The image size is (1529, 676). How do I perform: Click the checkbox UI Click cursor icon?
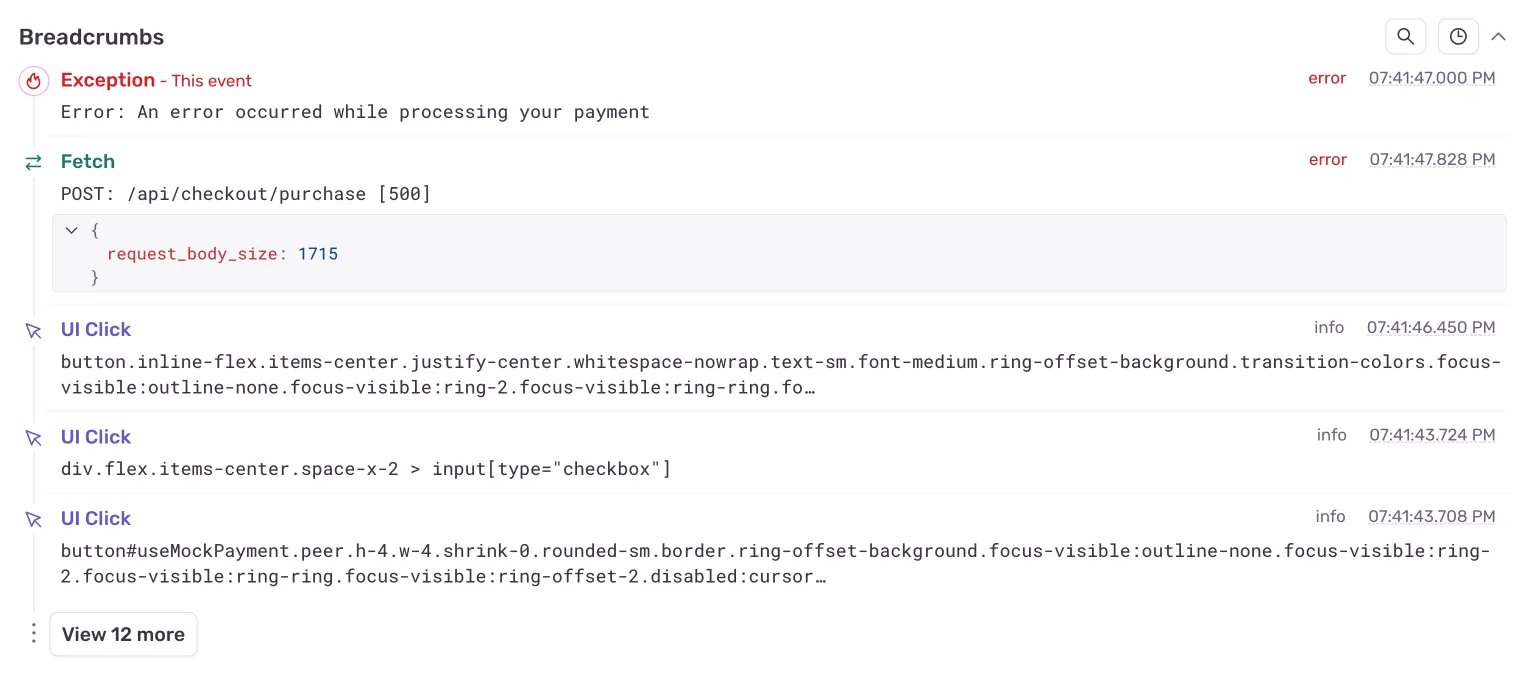34,438
